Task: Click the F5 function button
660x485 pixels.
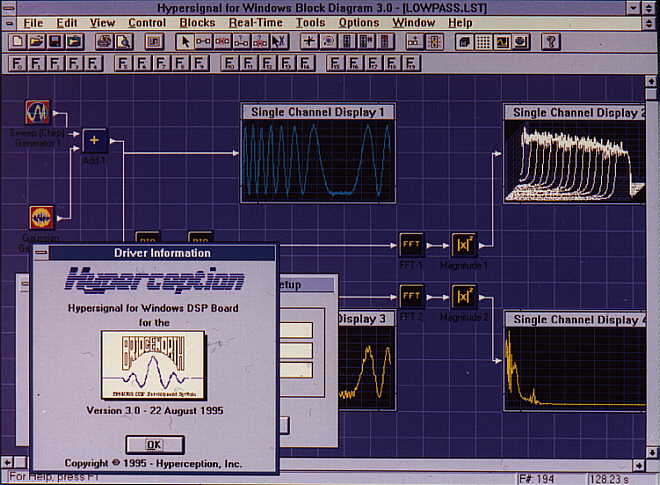Action: point(123,63)
